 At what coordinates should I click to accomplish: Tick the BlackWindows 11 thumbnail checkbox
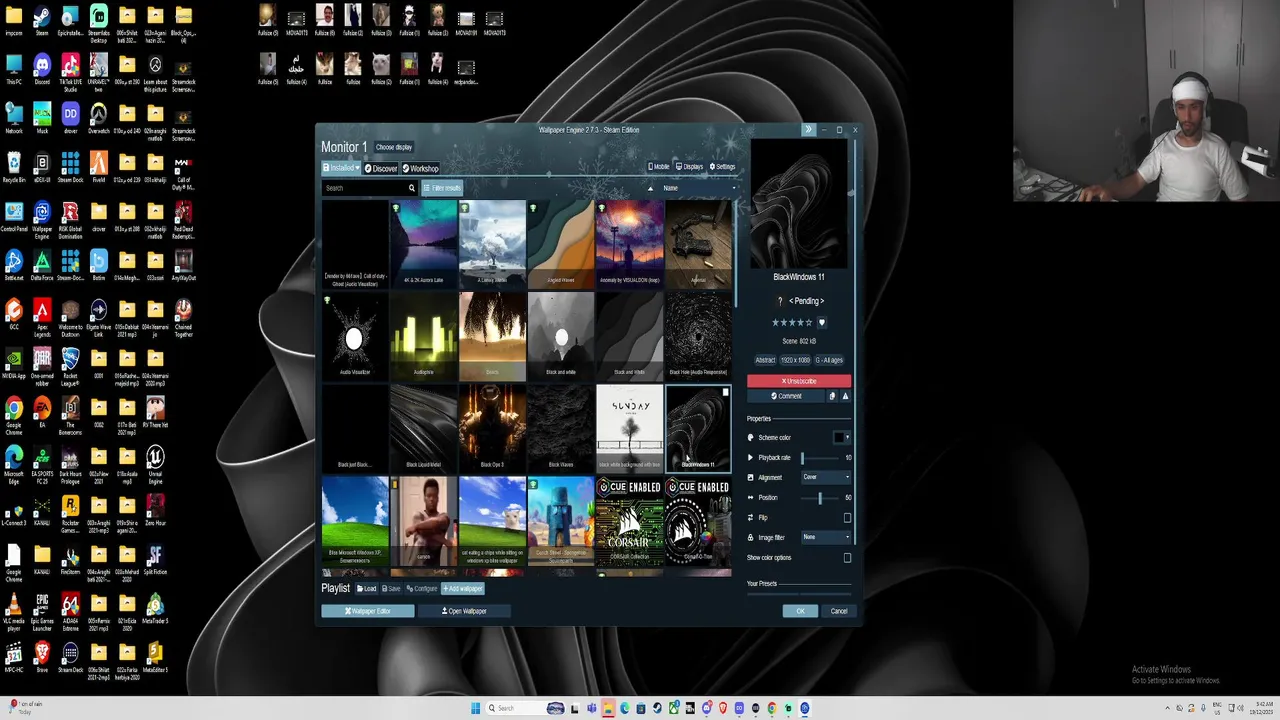coord(726,392)
